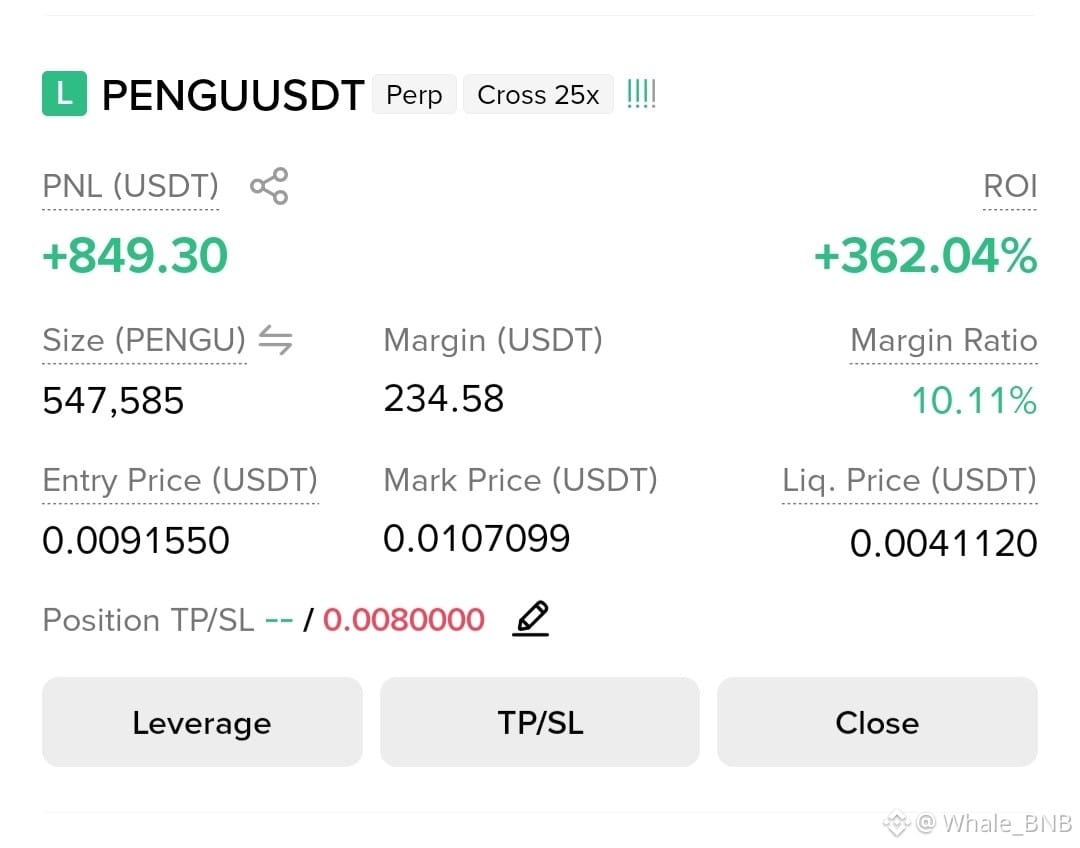Click the Entry Price (USDT) label
The image size is (1080, 848).
pos(180,481)
